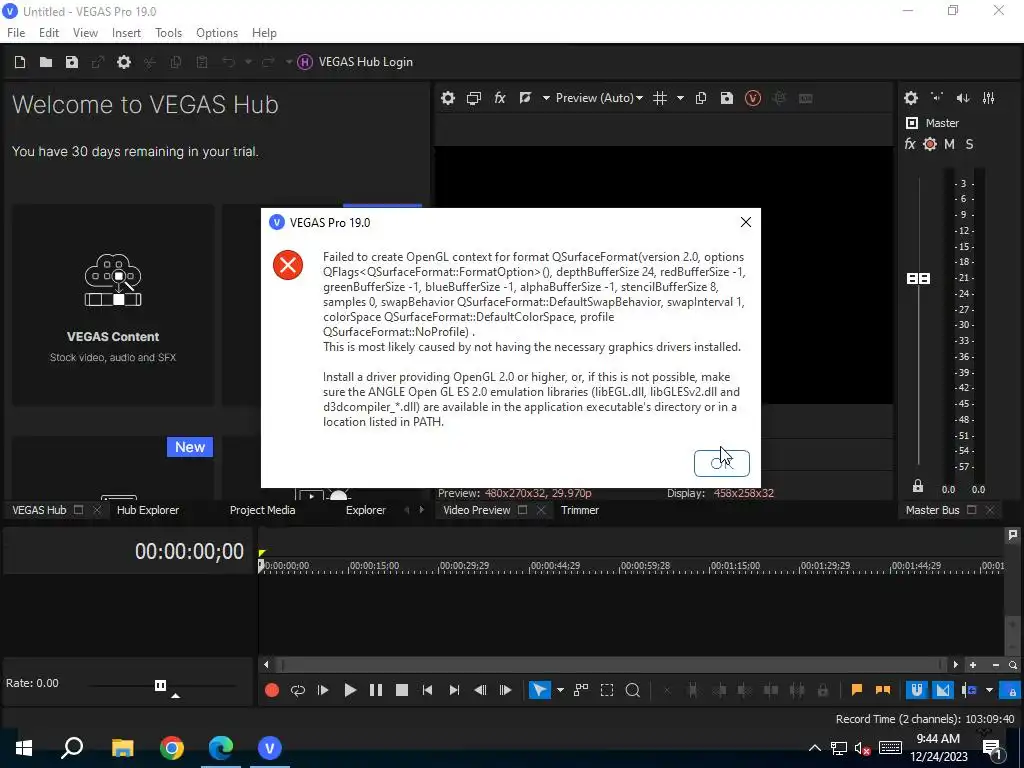Open Master automation settings icon
The height and width of the screenshot is (768, 1024).
tap(930, 144)
